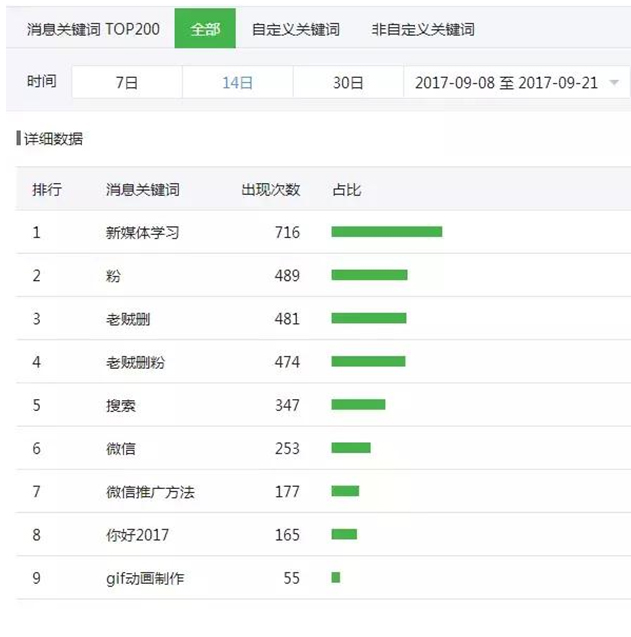Click the keyword gif动画制作
The width and height of the screenshot is (631, 637).
145,578
